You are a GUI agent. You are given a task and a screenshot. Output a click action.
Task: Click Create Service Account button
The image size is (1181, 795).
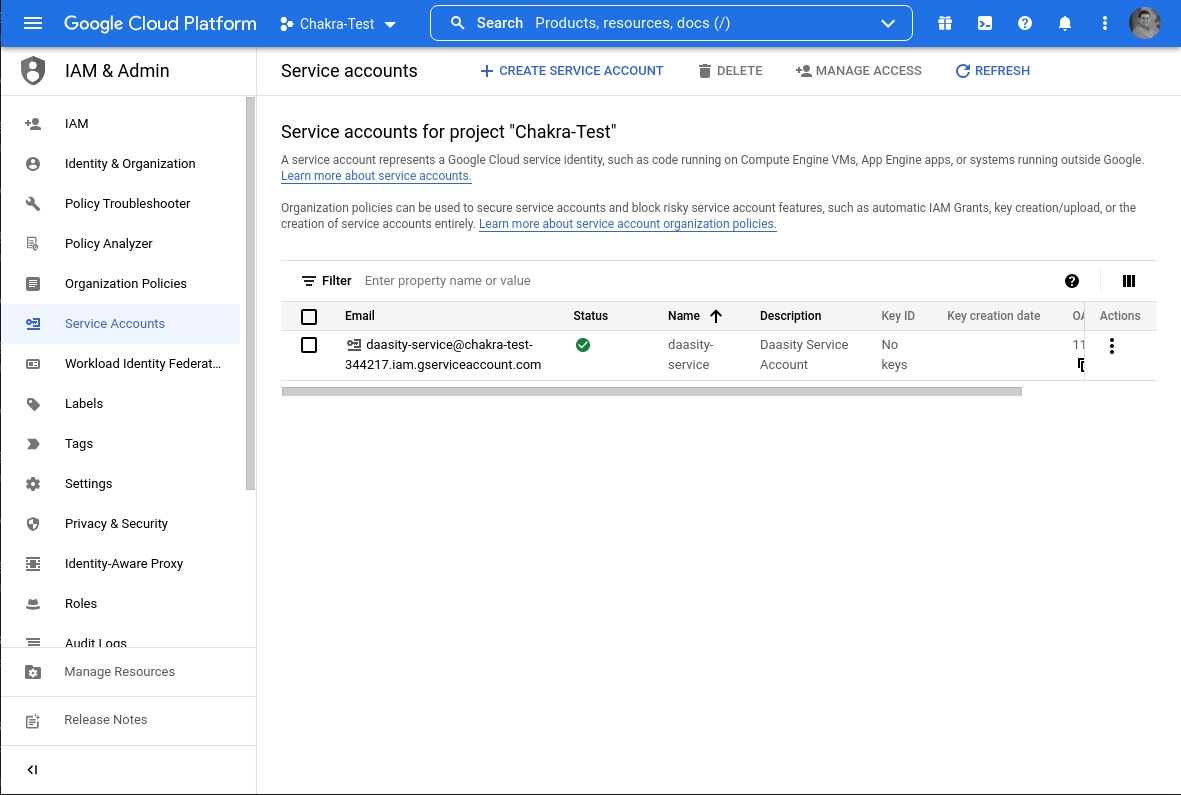click(x=571, y=71)
